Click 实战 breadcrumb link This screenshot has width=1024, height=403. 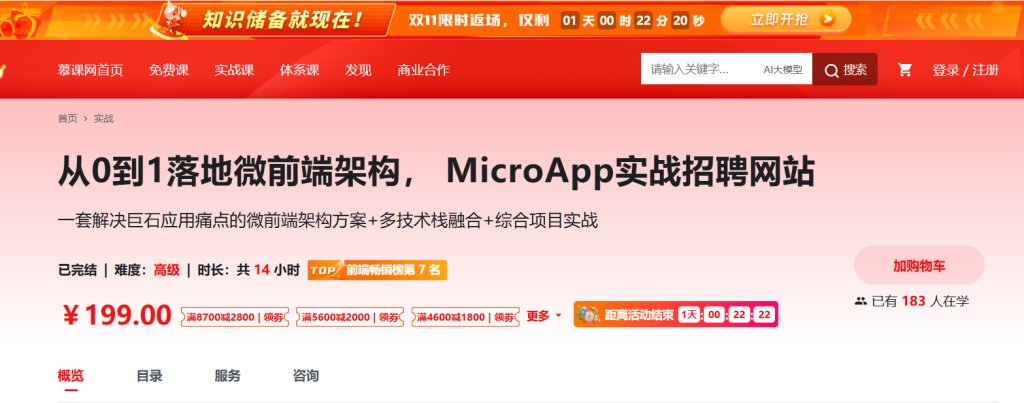[x=103, y=119]
